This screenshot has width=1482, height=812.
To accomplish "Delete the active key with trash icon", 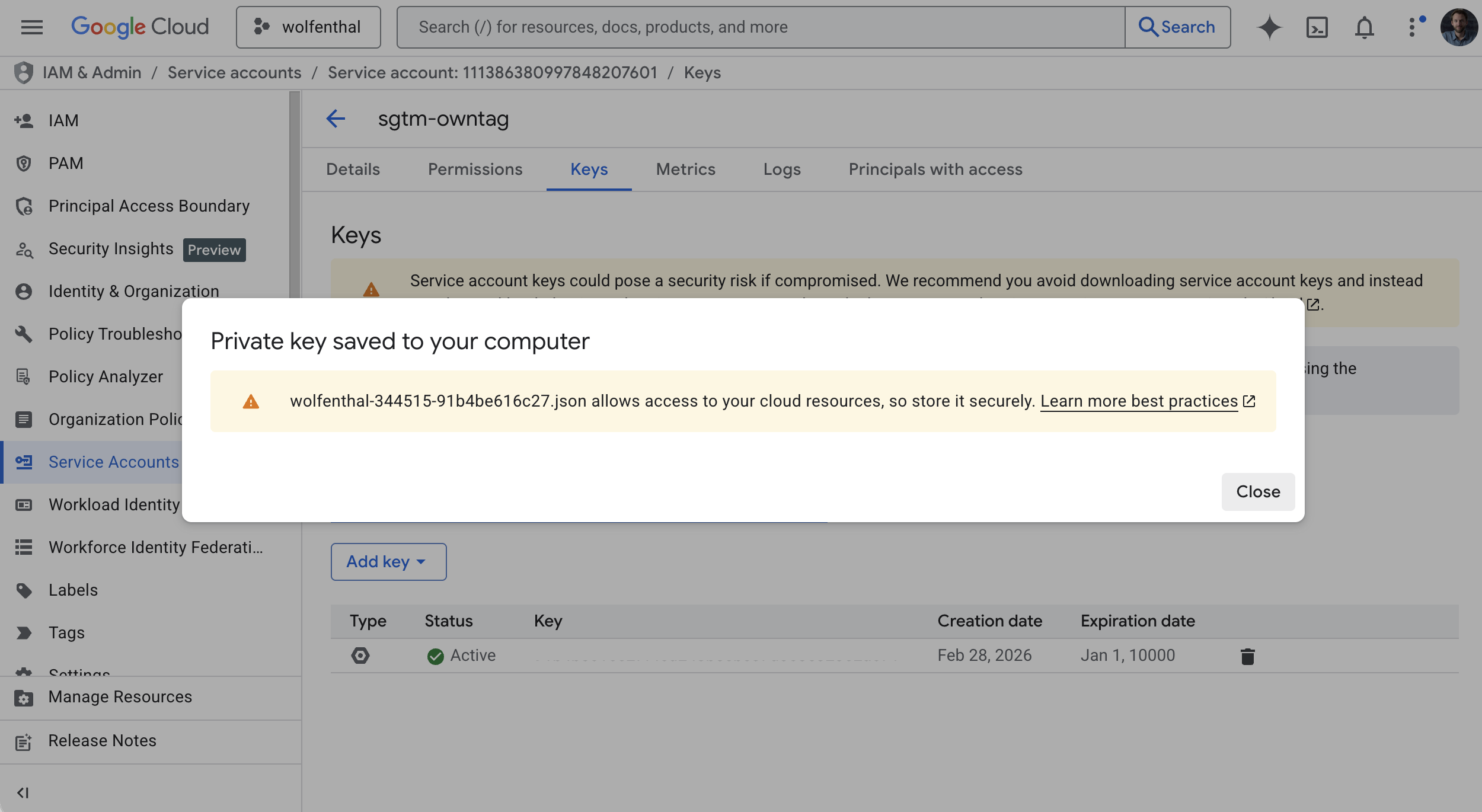I will pyautogui.click(x=1247, y=656).
